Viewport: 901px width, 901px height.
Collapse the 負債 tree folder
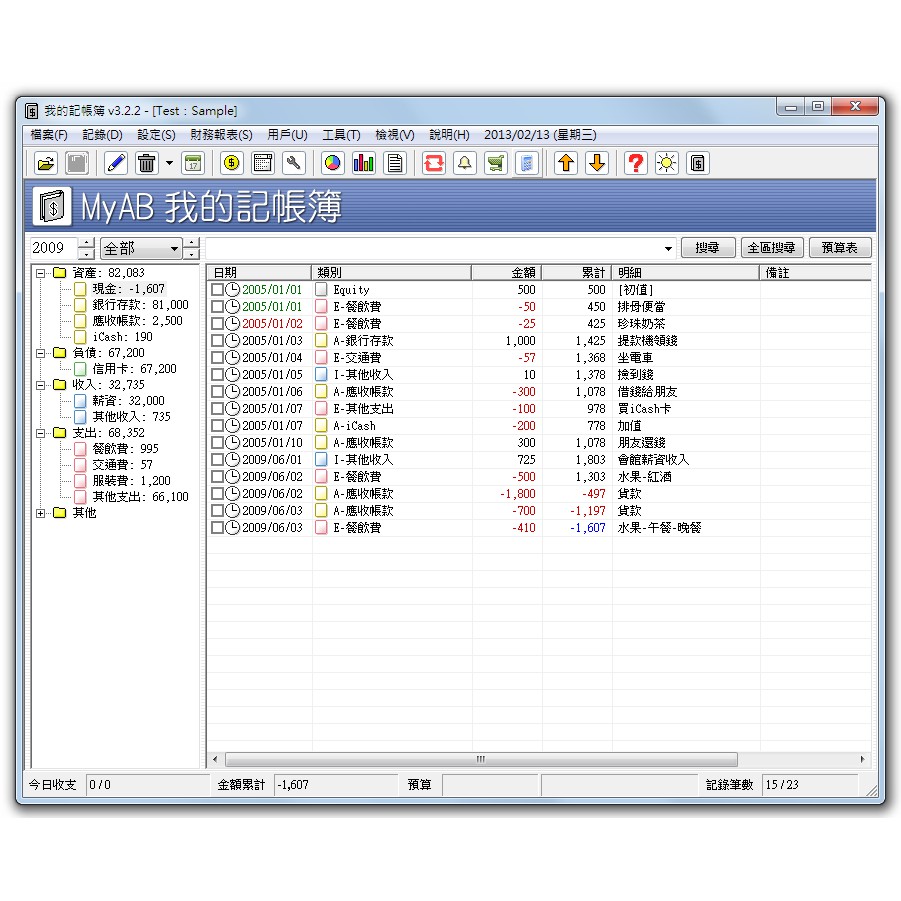click(41, 353)
